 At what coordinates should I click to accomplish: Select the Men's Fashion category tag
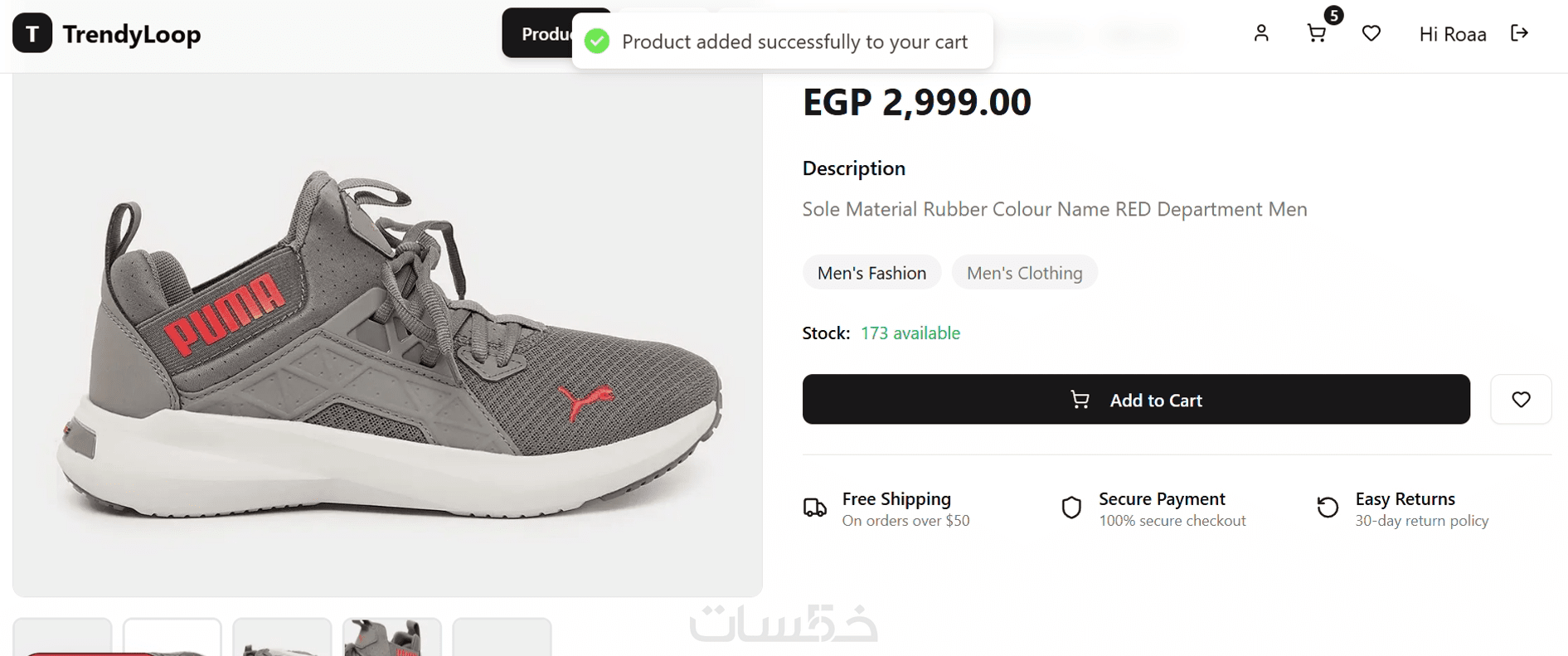[871, 273]
